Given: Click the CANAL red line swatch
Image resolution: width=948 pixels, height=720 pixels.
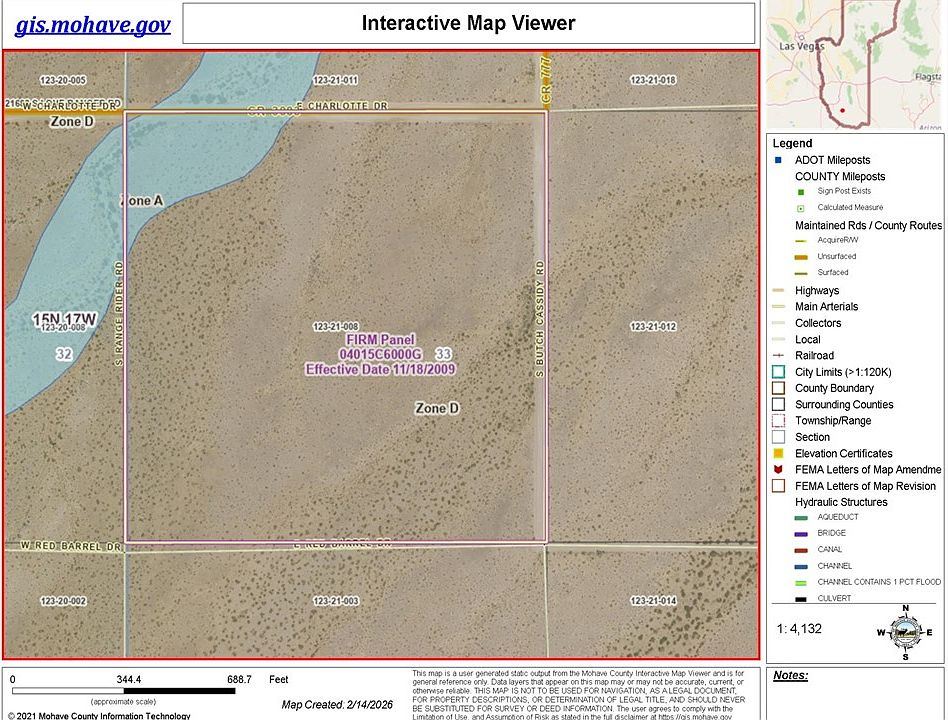Looking at the screenshot, I should (800, 550).
